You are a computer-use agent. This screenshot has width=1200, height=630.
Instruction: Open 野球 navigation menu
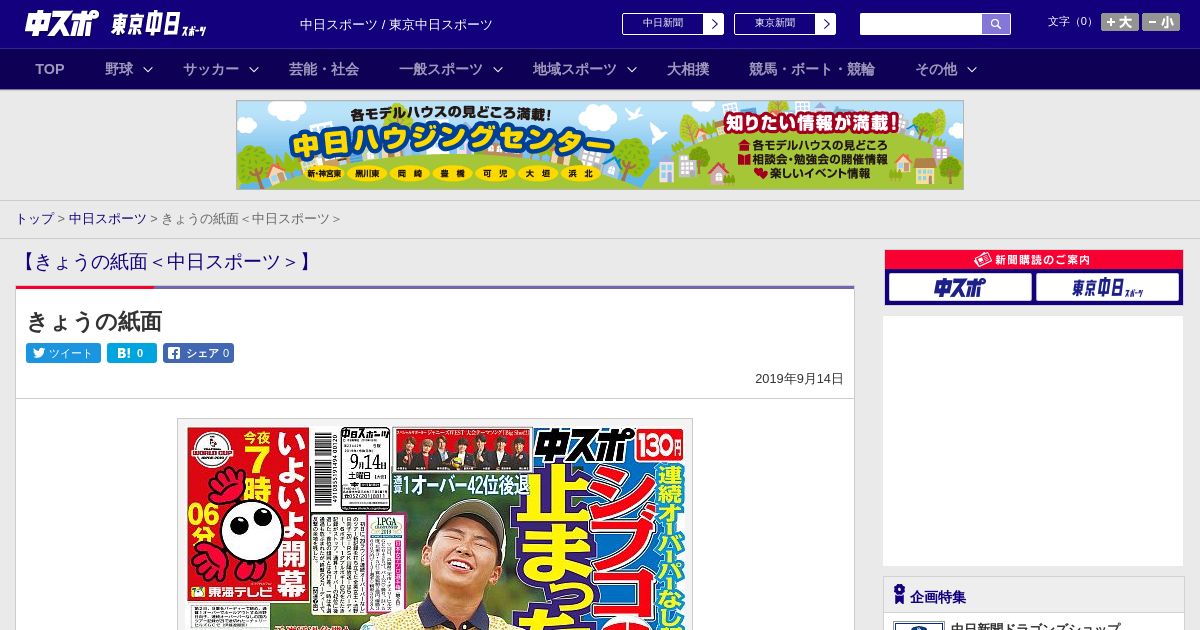[x=119, y=69]
